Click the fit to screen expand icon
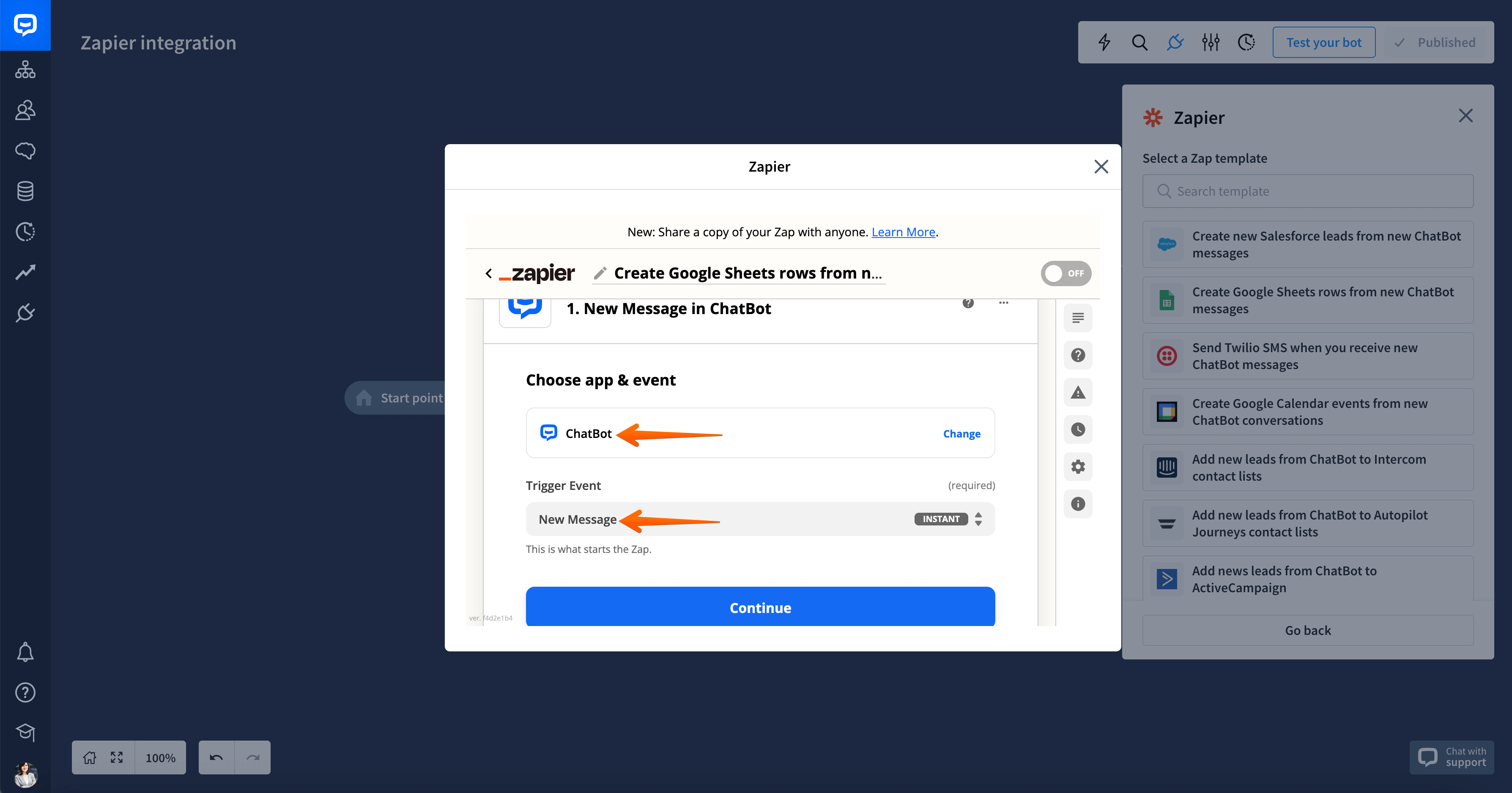This screenshot has height=793, width=1512. click(x=117, y=758)
